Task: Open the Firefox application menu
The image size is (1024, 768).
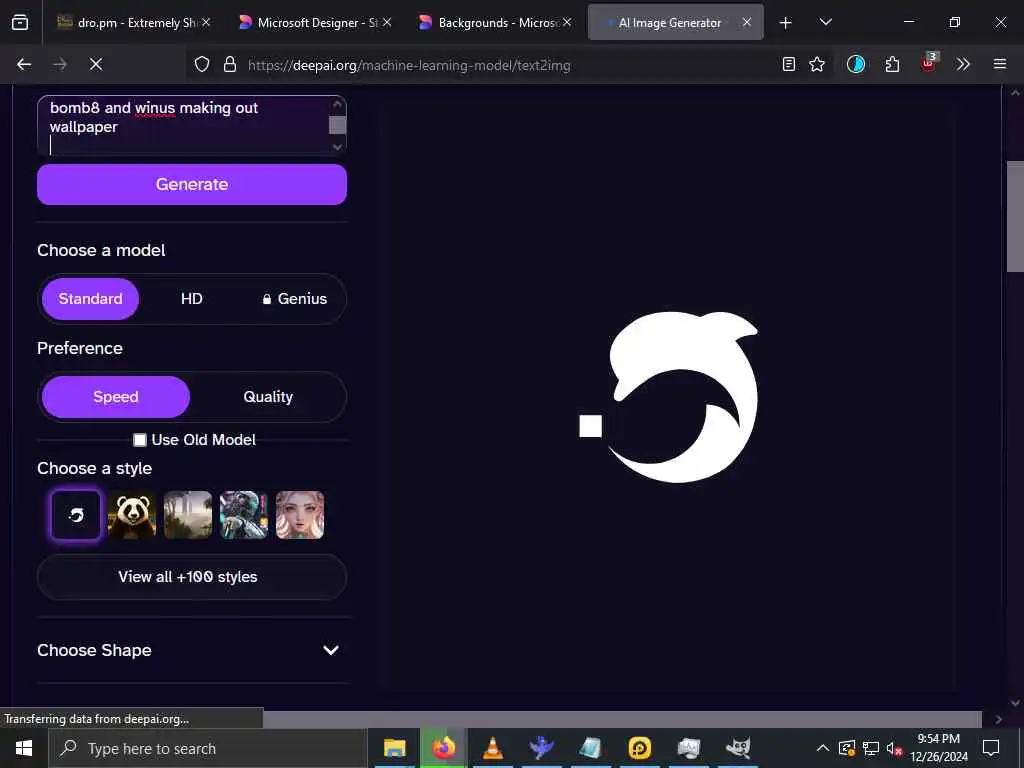Action: pyautogui.click(x=1000, y=64)
